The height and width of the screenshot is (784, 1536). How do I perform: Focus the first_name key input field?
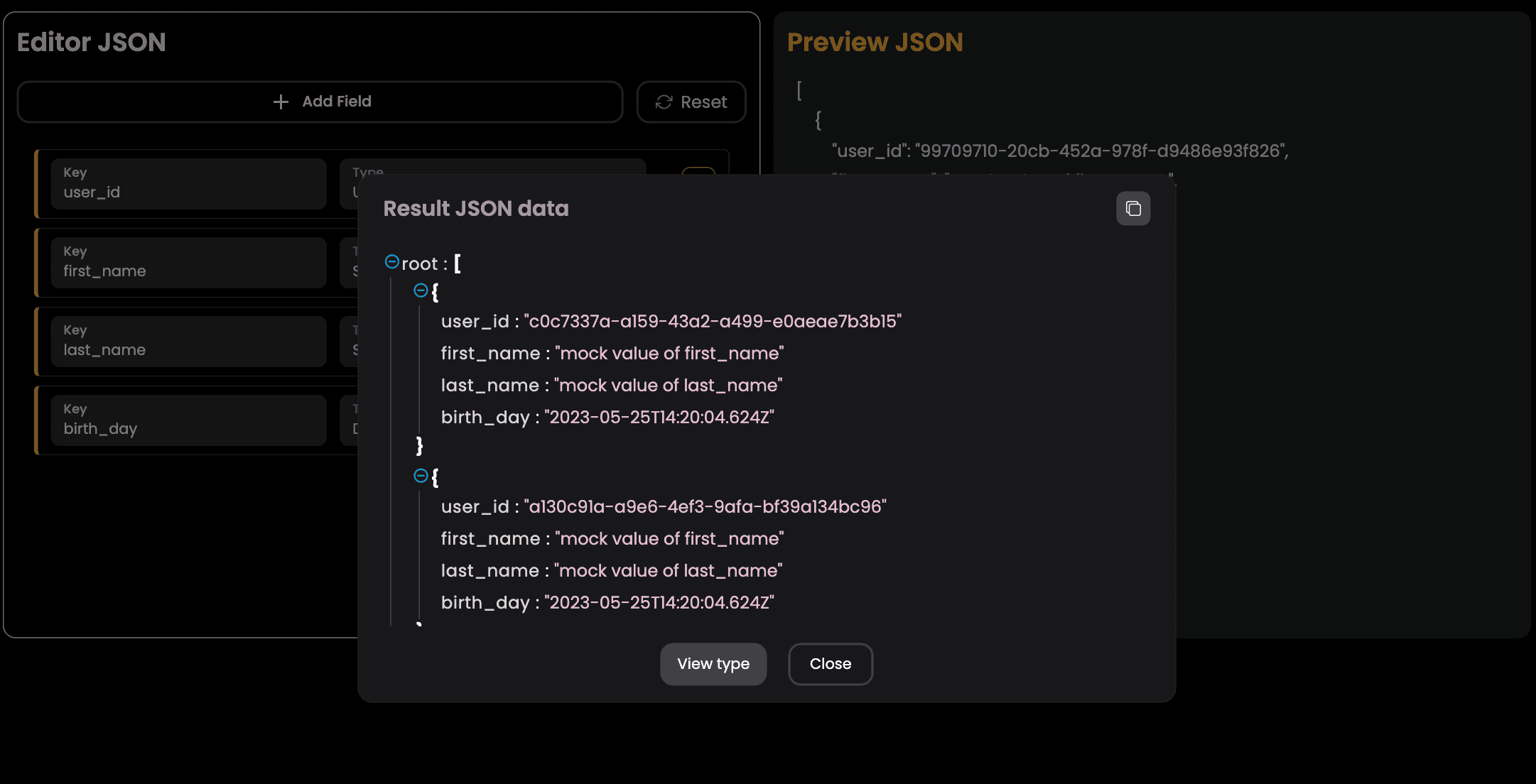[188, 263]
